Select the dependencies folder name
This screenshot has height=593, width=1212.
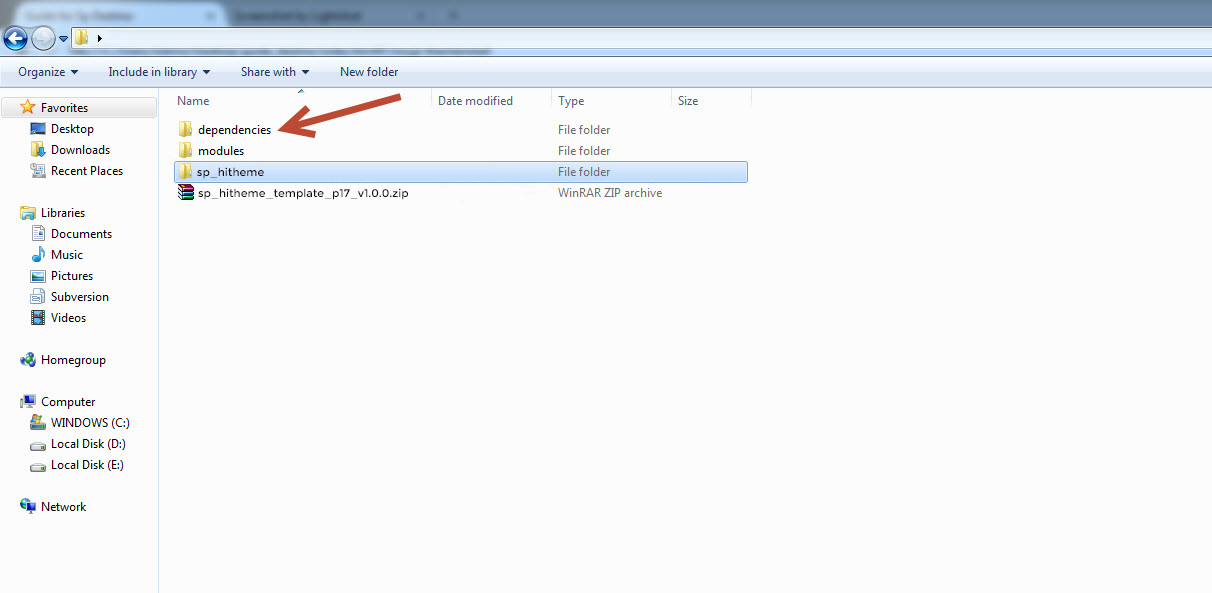coord(234,130)
